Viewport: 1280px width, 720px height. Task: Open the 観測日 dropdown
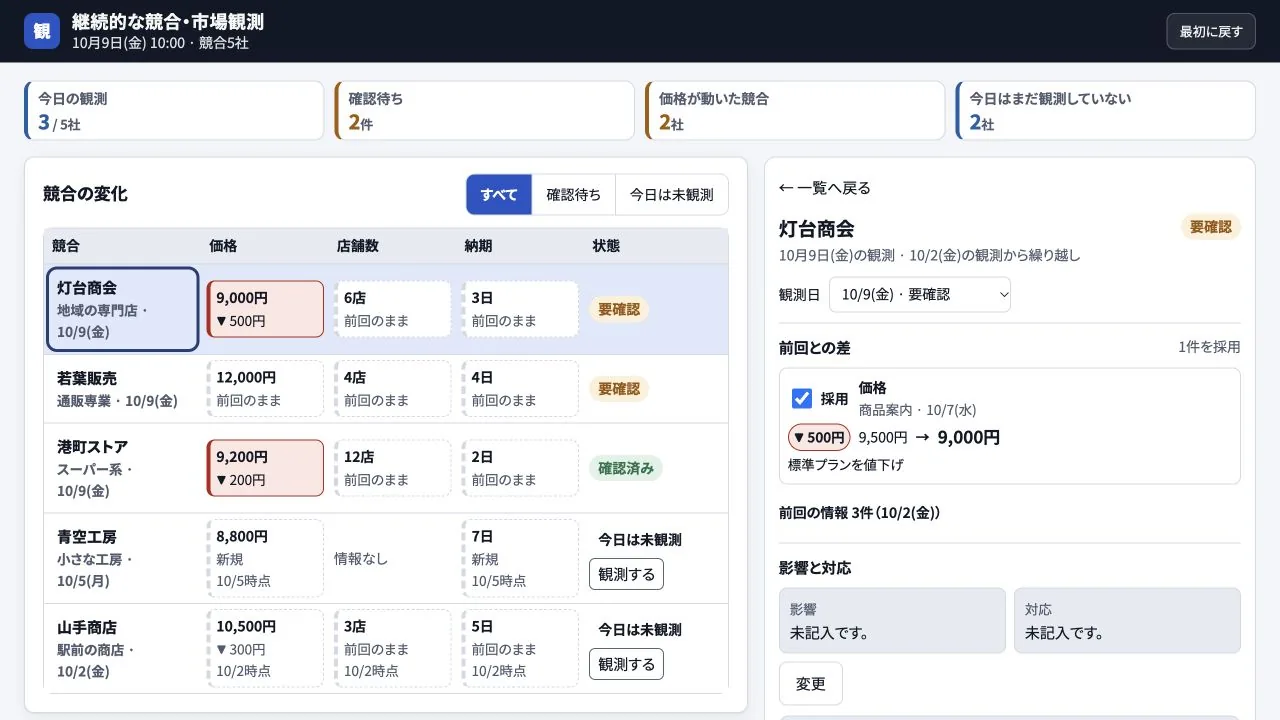tap(920, 295)
